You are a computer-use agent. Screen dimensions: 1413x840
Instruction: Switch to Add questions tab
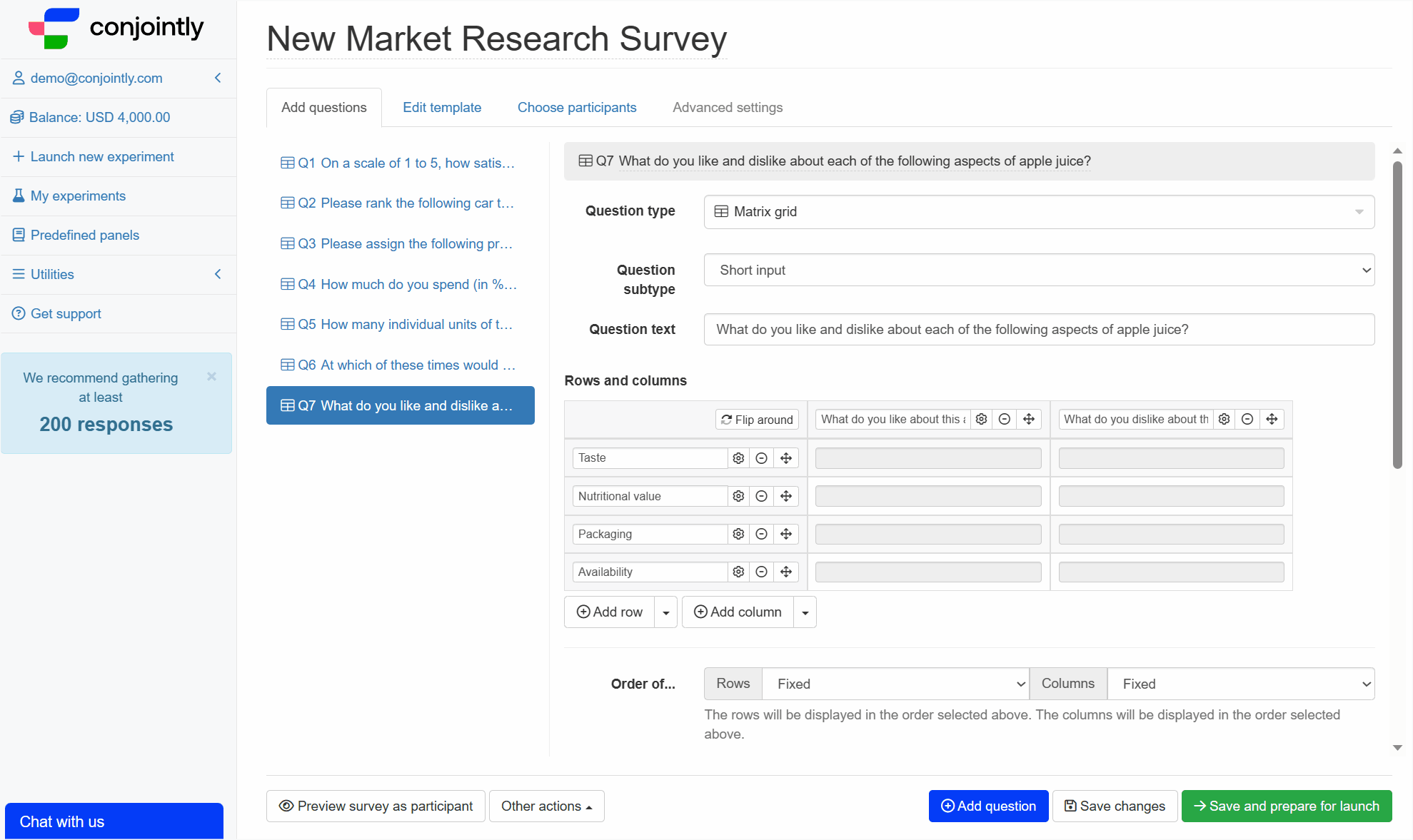tap(324, 108)
